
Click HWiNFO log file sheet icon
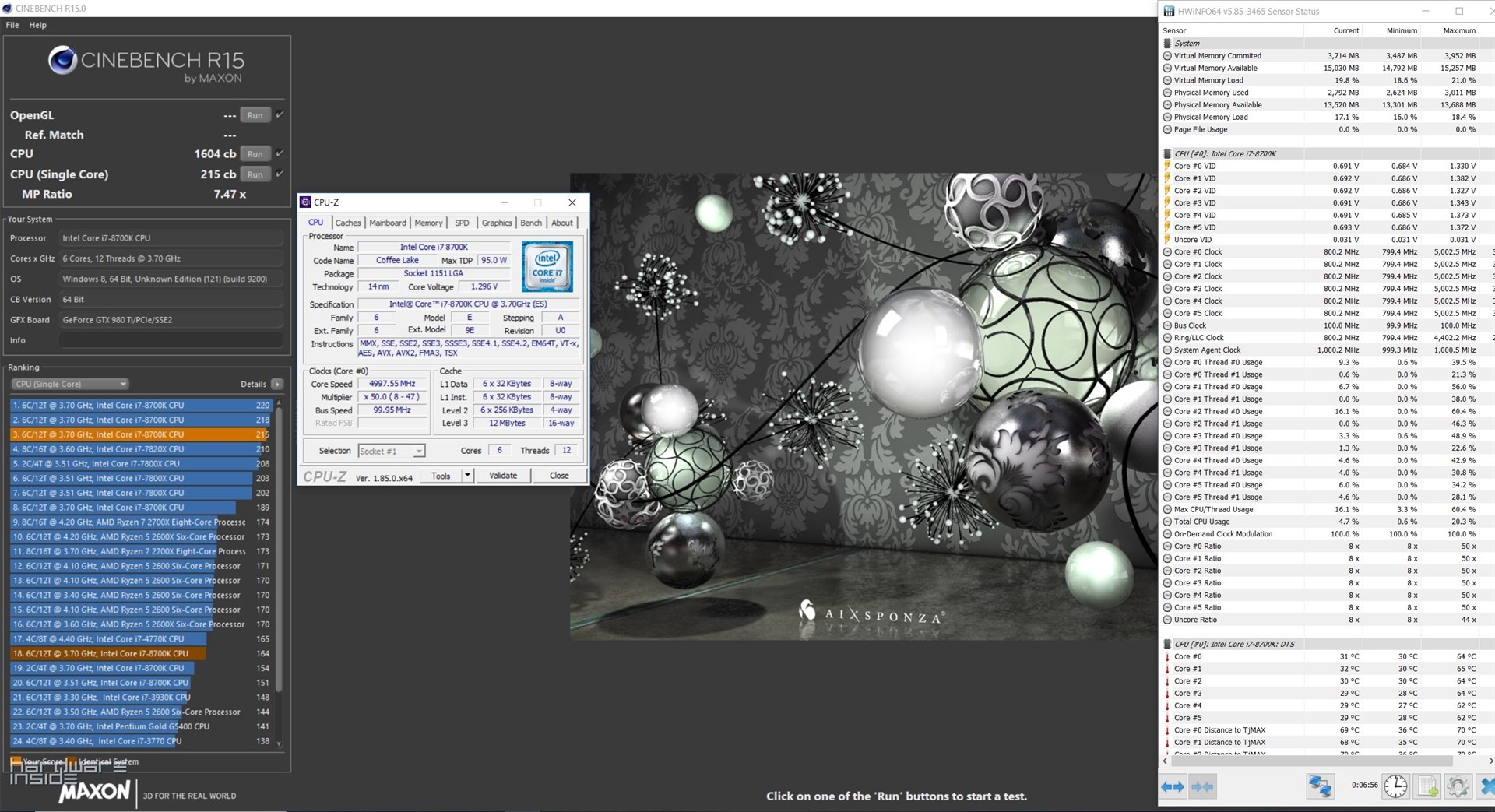[x=1427, y=786]
